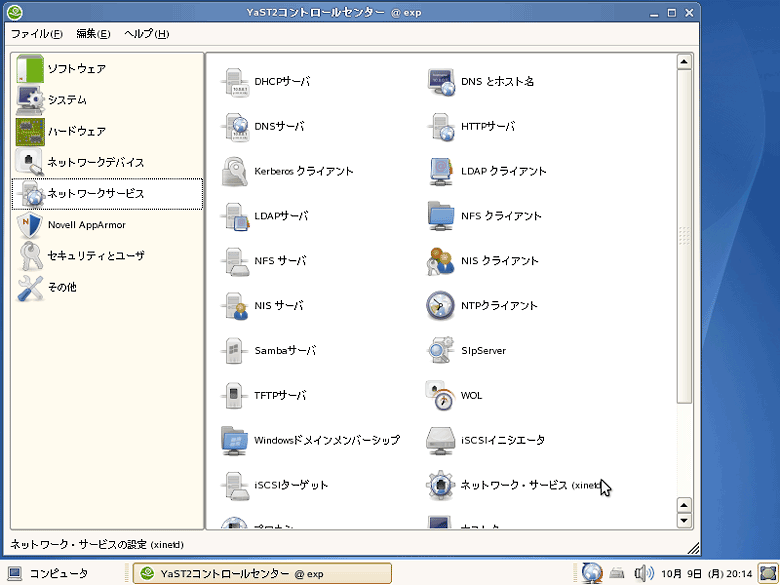This screenshot has height=585, width=780.
Task: Click the scrollbar up arrow at top
Action: 685,62
